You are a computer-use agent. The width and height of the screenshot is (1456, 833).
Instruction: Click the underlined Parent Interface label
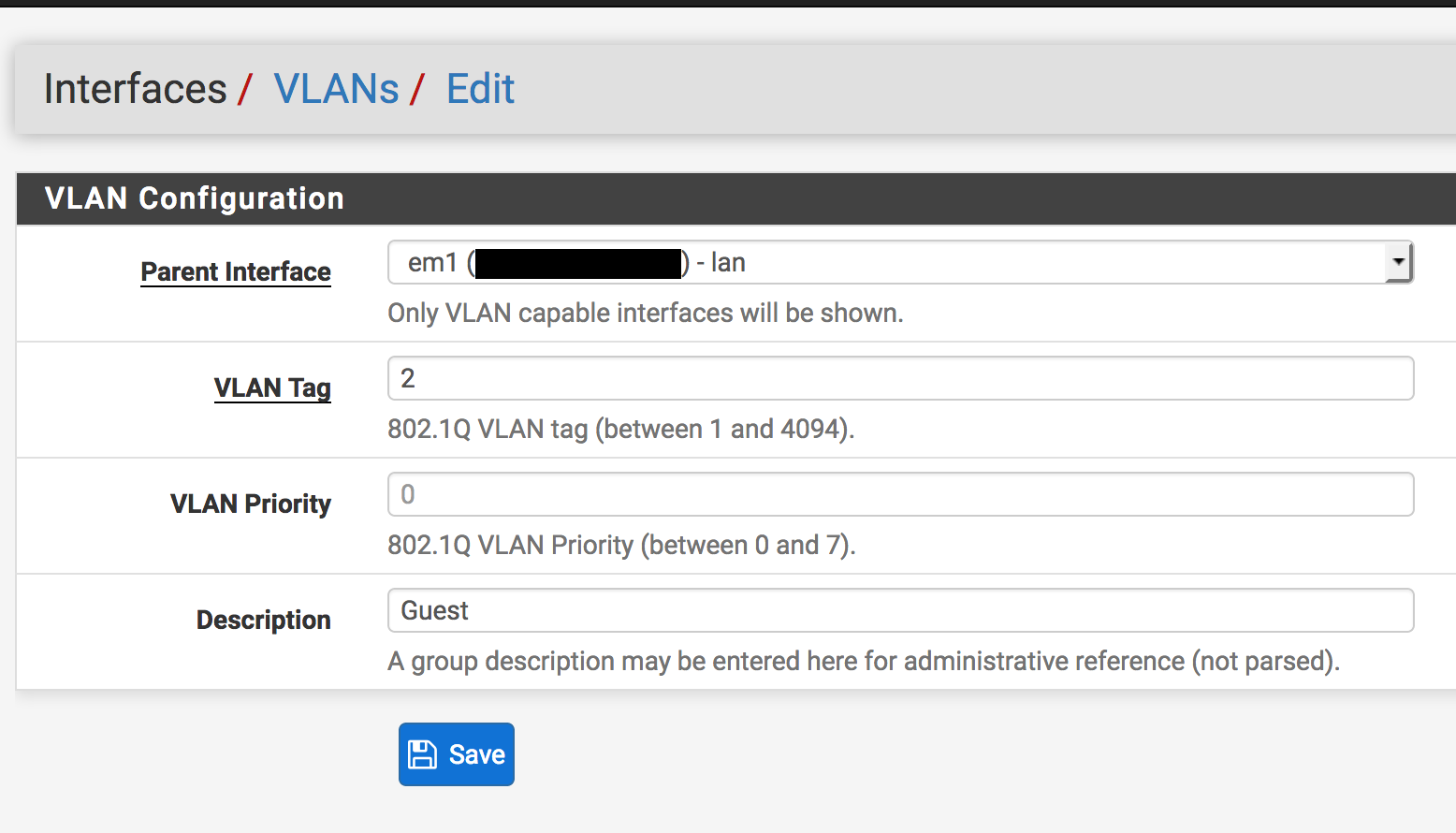[x=236, y=271]
